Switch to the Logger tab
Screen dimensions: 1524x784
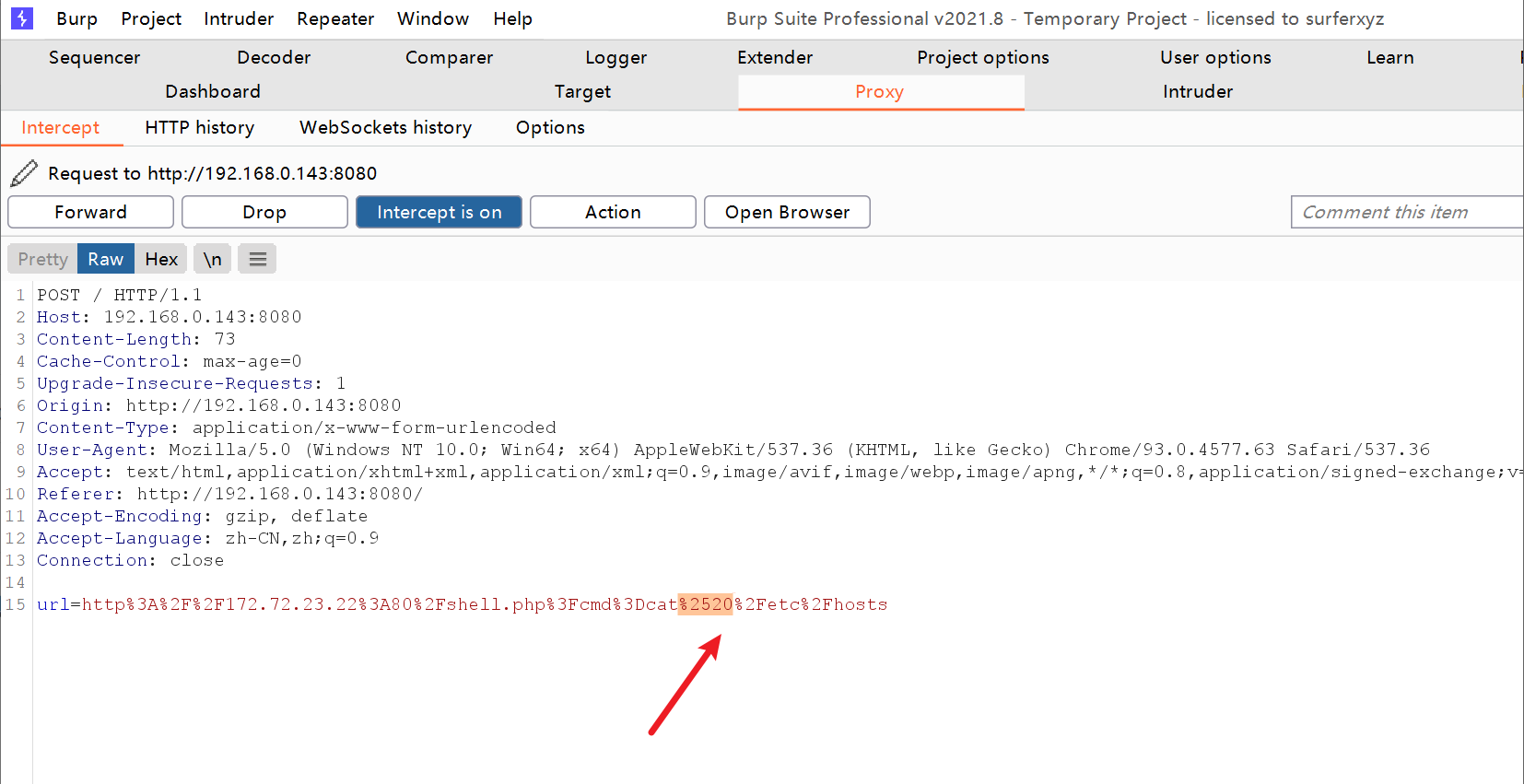(615, 57)
